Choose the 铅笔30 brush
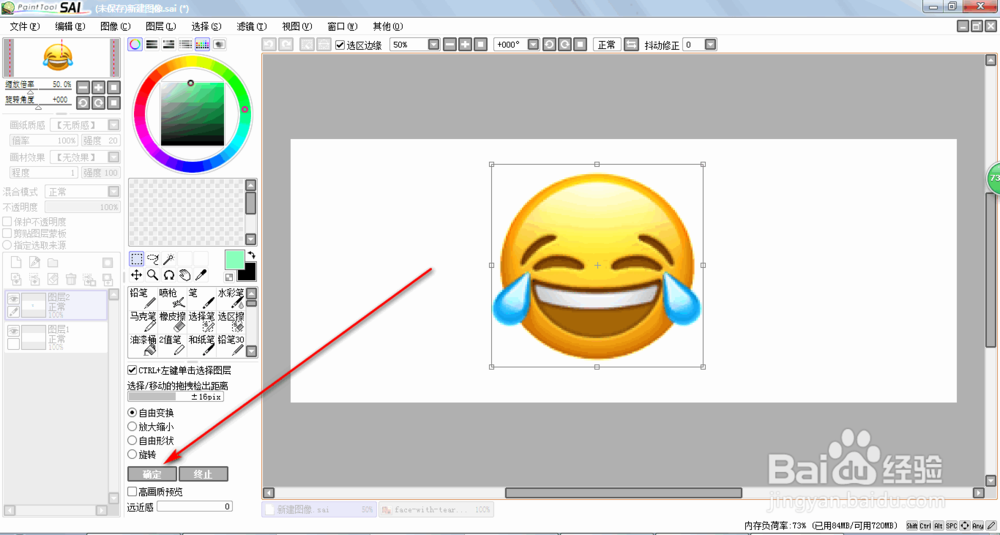The height and width of the screenshot is (535, 1000). pyautogui.click(x=231, y=346)
